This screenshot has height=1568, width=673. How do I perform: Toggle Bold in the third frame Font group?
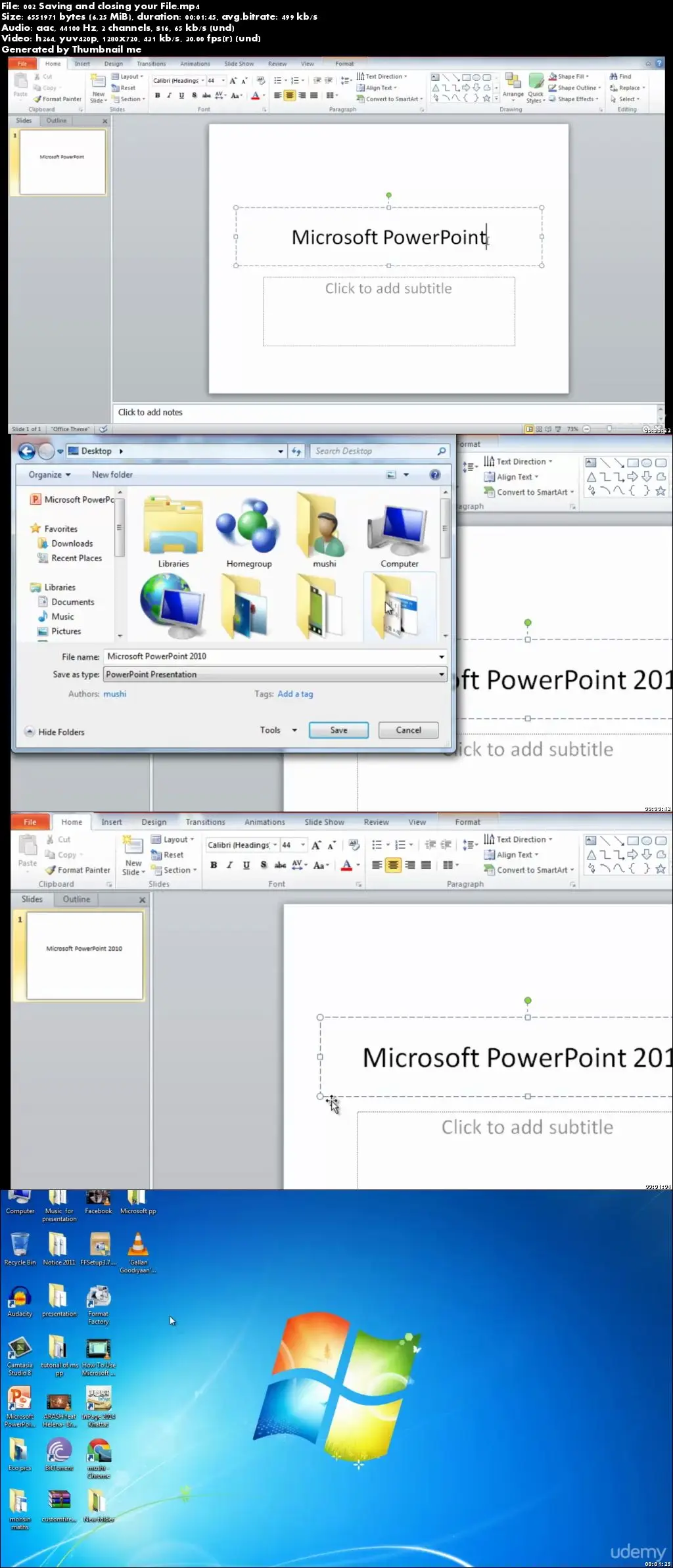[x=214, y=865]
